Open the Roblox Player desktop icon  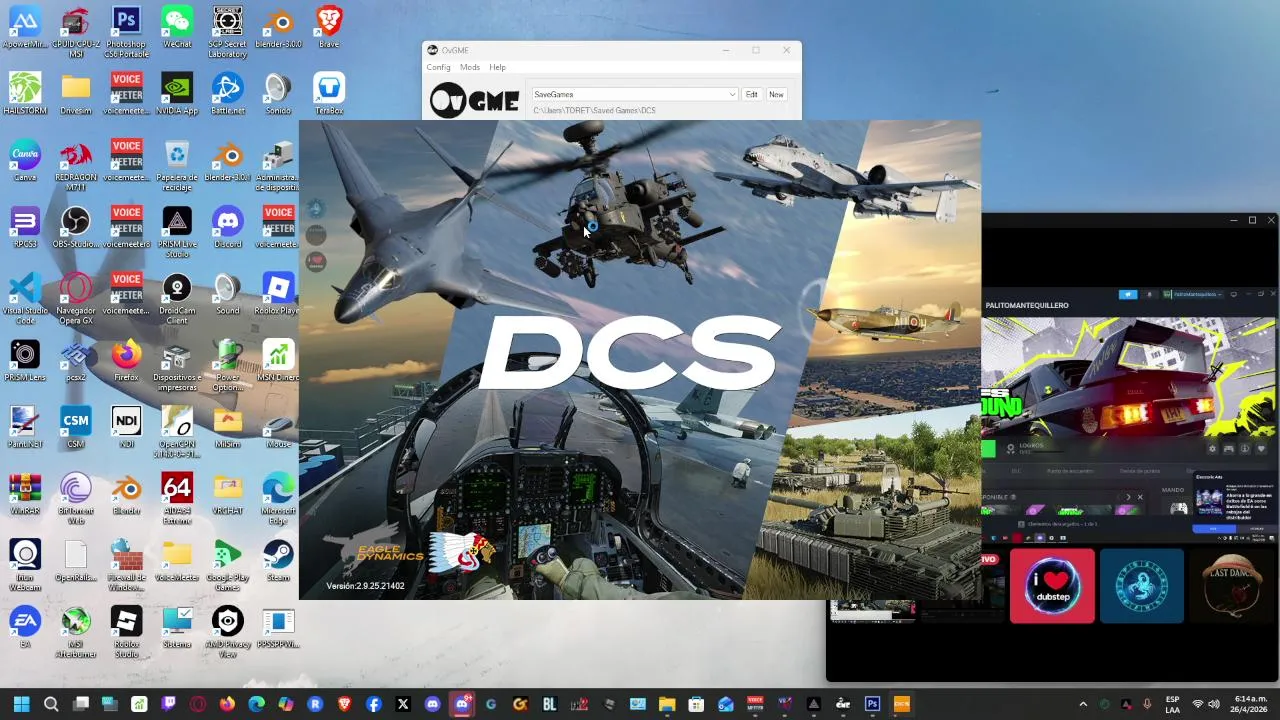278,294
